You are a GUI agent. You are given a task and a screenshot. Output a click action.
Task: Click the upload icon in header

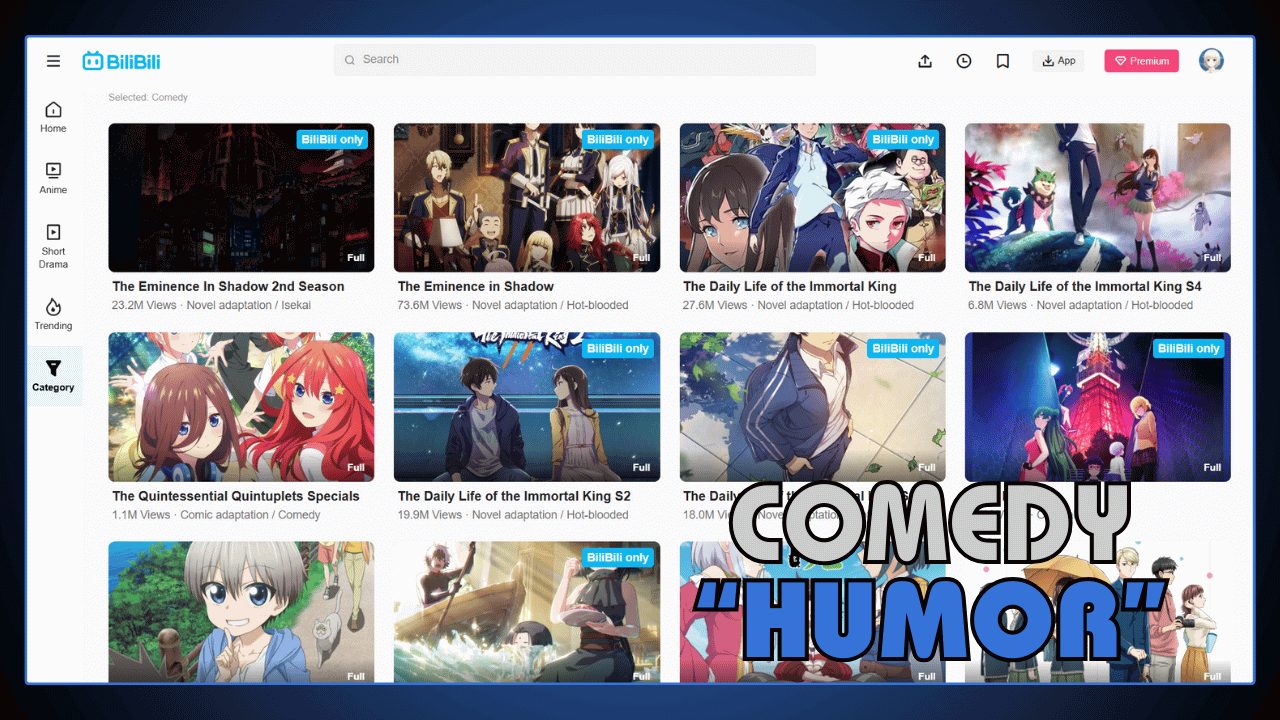(x=925, y=61)
